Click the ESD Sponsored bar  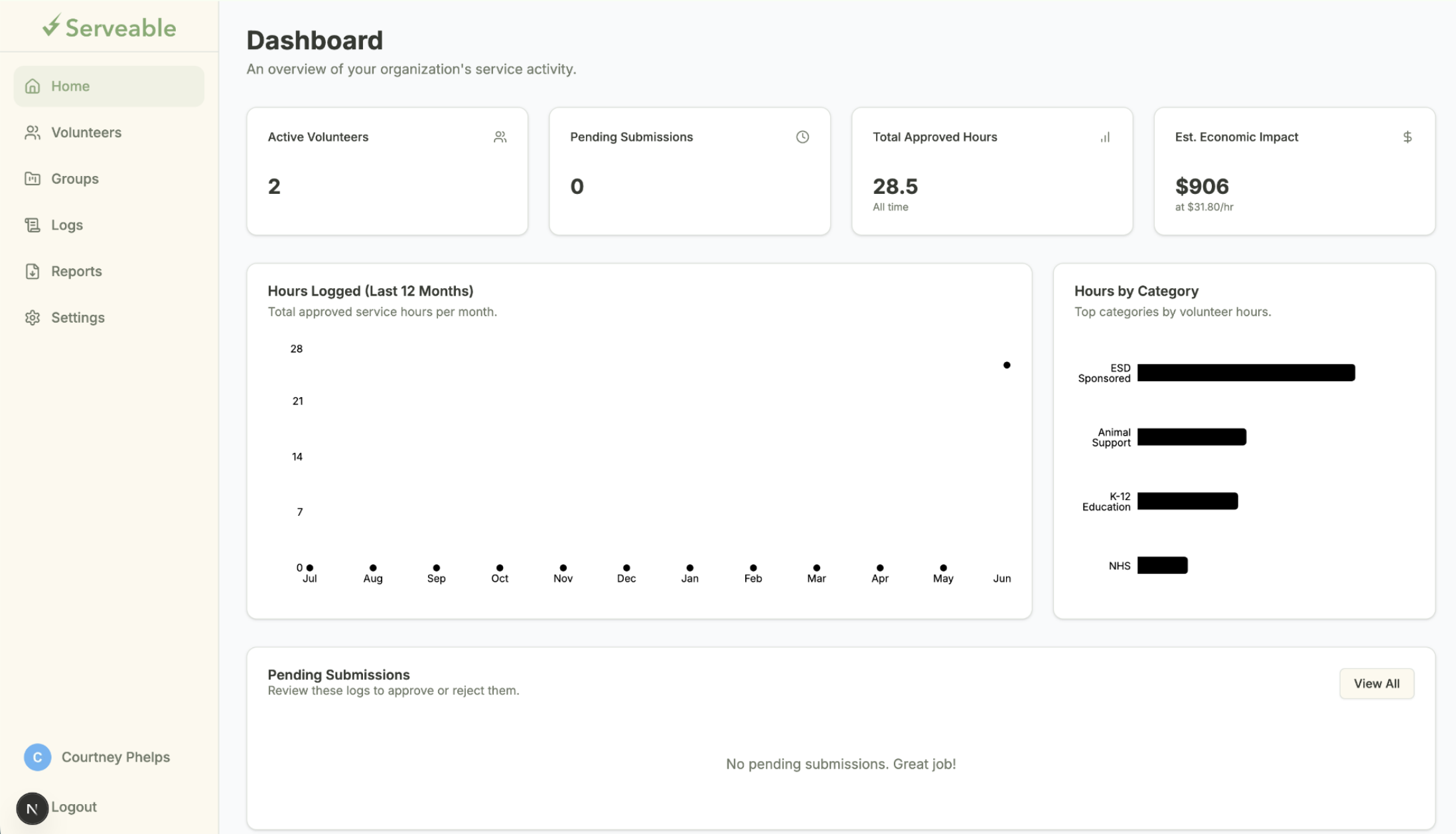pos(1246,373)
